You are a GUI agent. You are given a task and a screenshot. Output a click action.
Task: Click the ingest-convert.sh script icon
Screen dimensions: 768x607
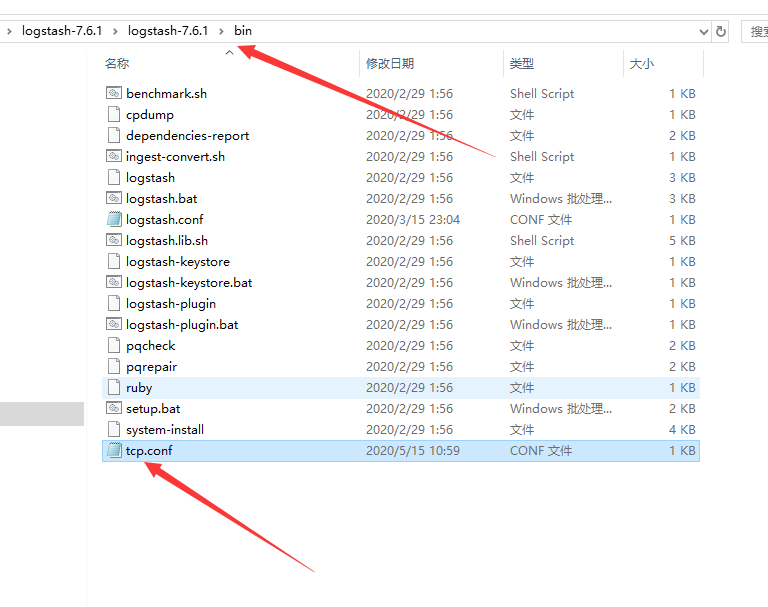pos(114,156)
